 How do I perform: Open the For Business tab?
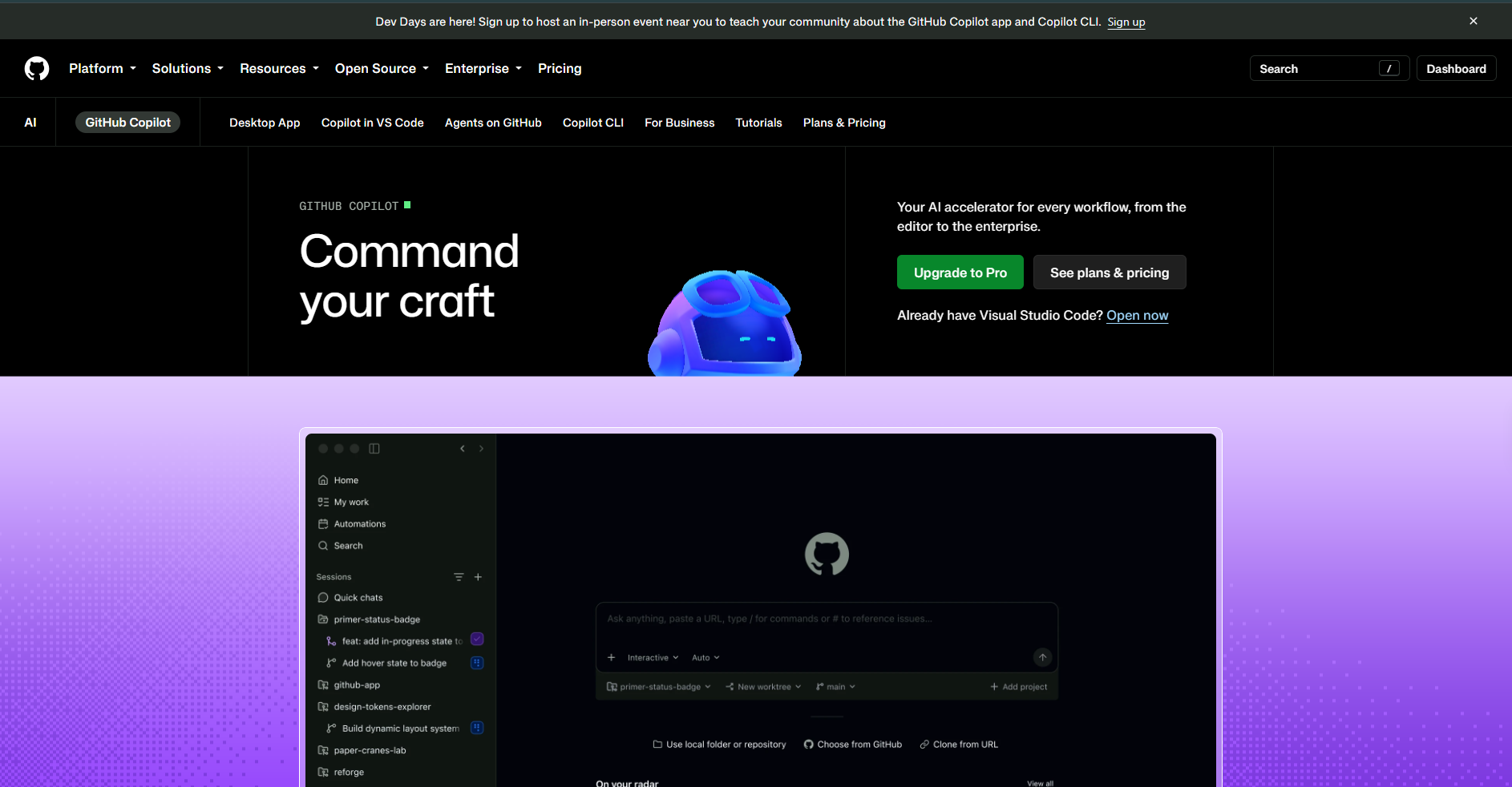pyautogui.click(x=679, y=123)
